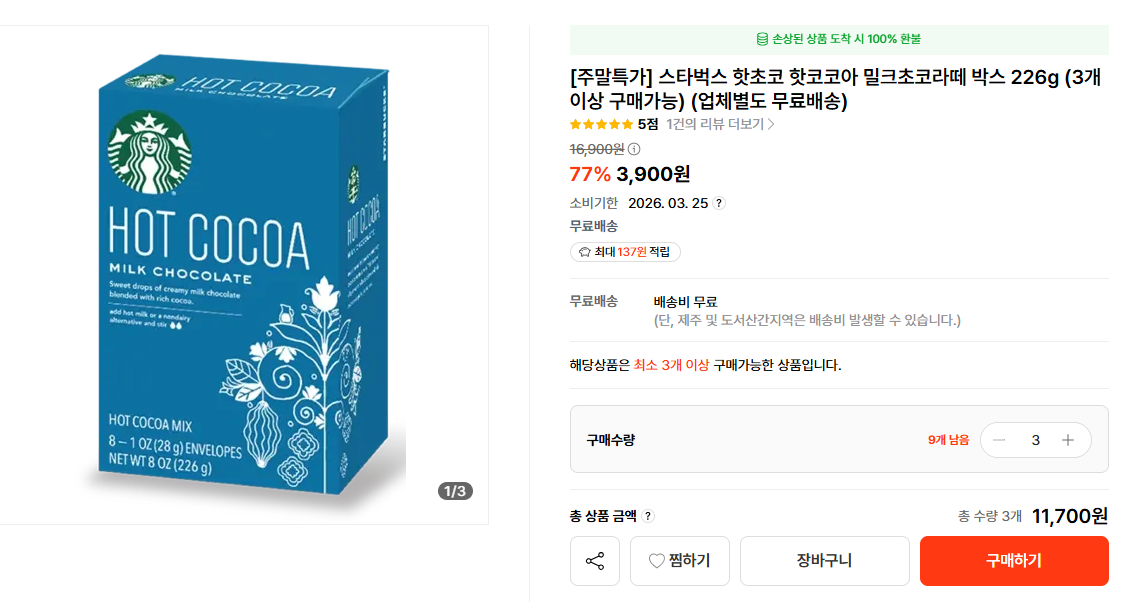The image size is (1137, 614).
Task: Click the 손상된 상품 도착 시 100% 환불 banner text
Action: (846, 39)
